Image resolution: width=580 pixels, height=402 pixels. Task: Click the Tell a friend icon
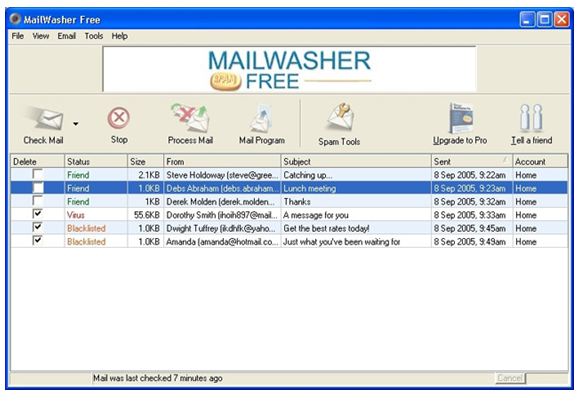tap(531, 118)
